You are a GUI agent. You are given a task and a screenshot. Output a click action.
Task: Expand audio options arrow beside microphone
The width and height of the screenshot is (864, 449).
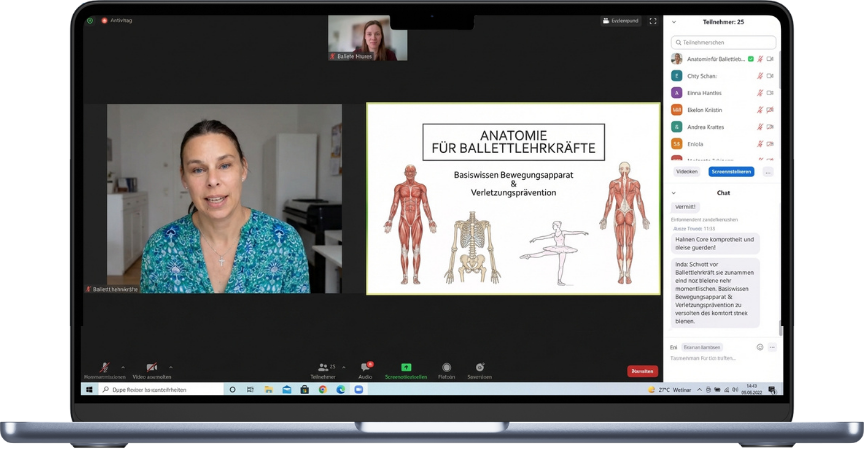click(122, 367)
